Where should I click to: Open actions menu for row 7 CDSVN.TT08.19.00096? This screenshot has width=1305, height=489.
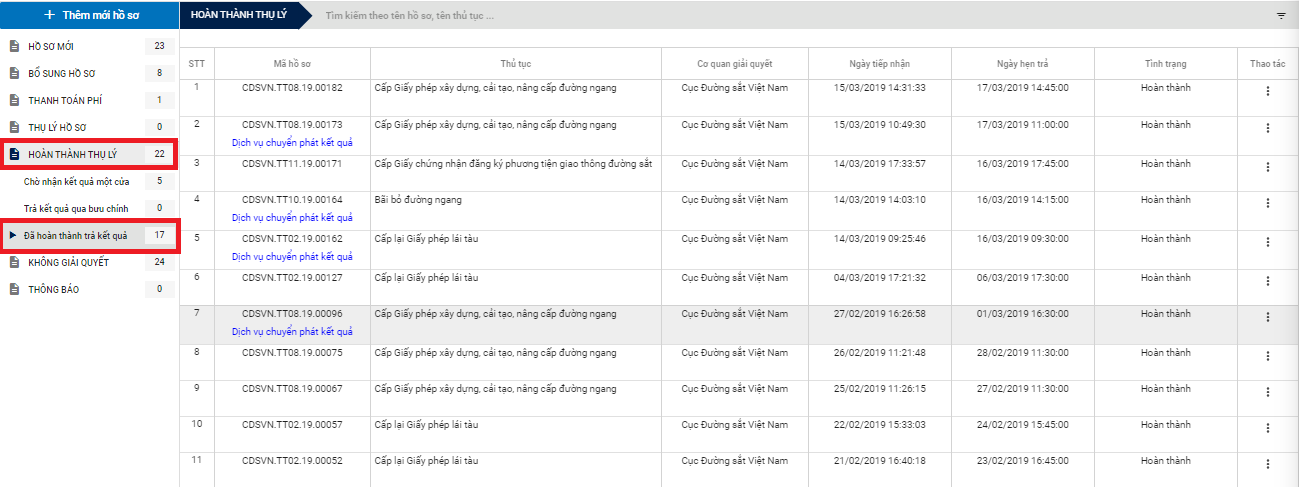coord(1268,317)
